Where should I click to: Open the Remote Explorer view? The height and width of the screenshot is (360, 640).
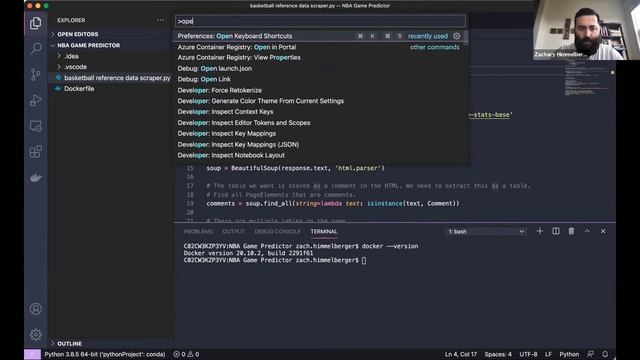pos(36,126)
